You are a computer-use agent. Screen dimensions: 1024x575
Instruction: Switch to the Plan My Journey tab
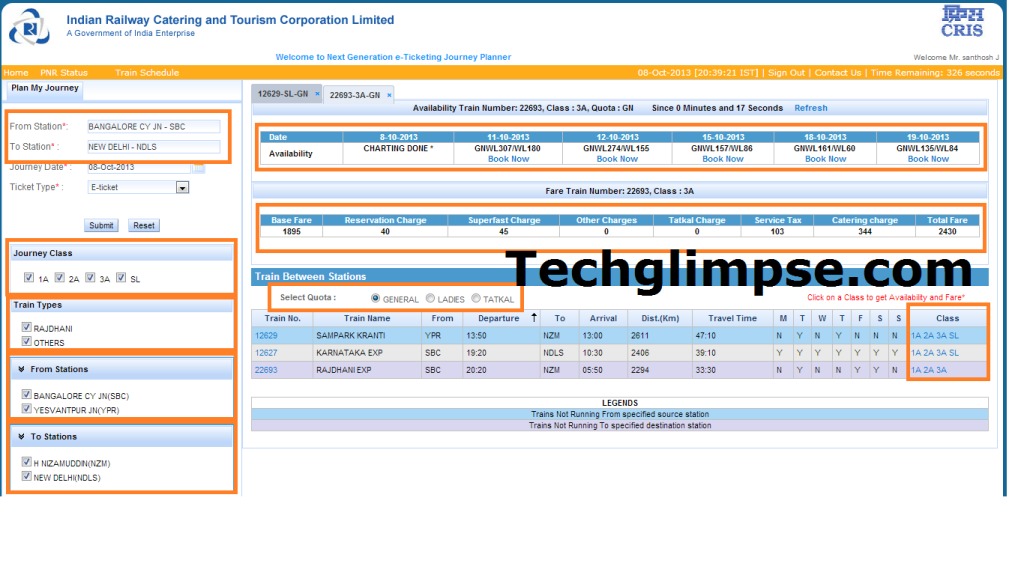(x=44, y=88)
